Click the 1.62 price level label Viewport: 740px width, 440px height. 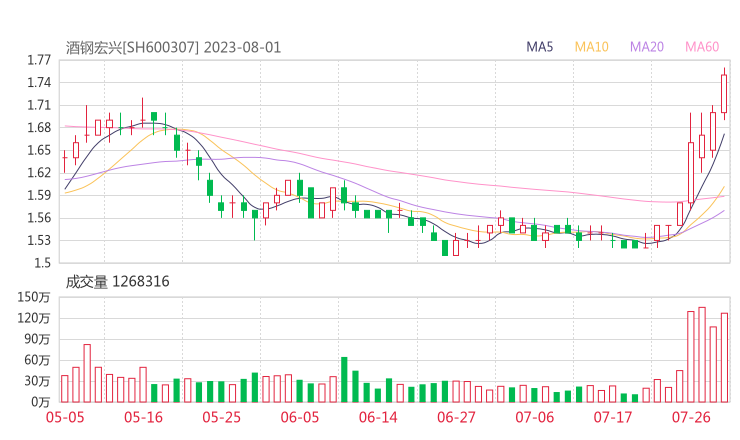click(x=39, y=173)
